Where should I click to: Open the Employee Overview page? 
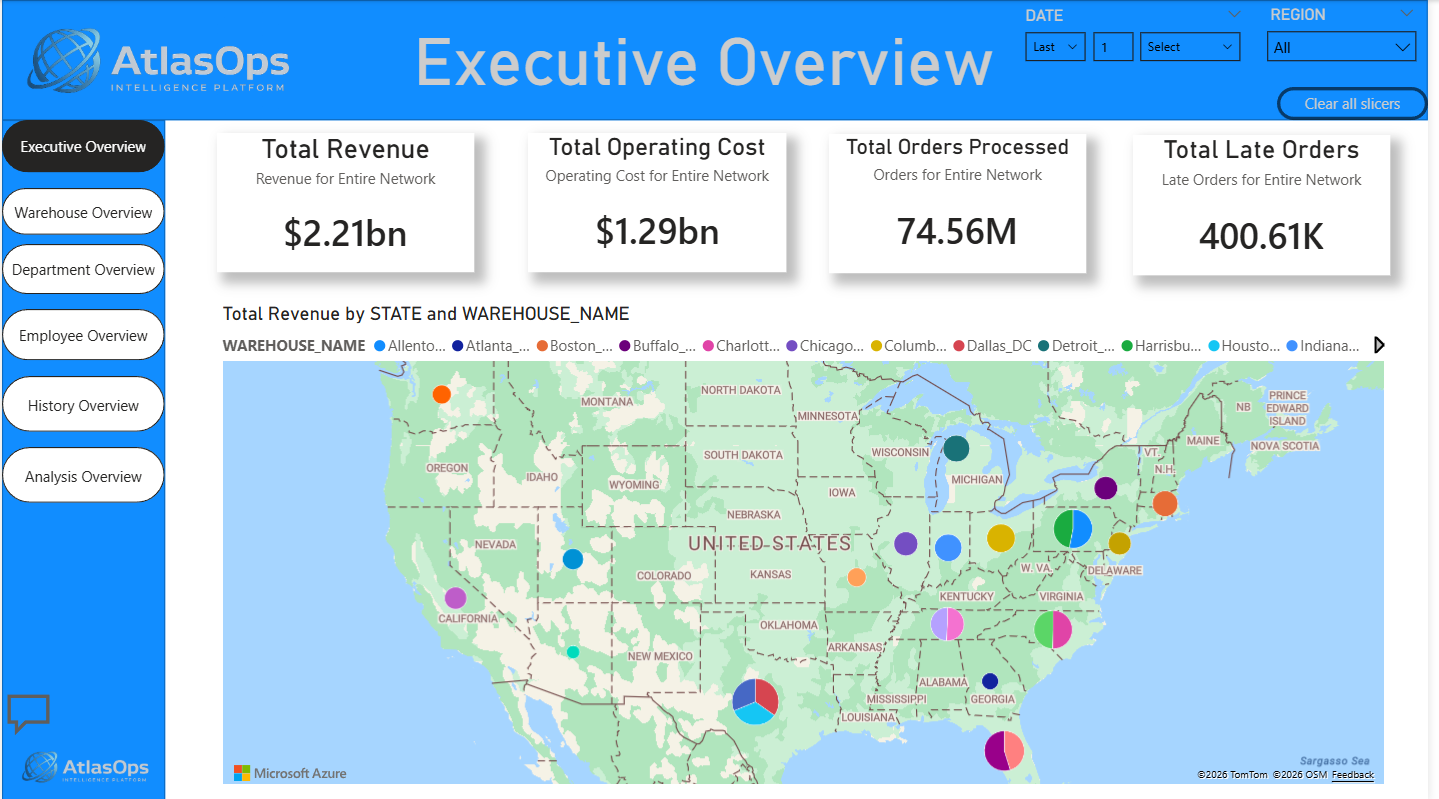coord(83,334)
